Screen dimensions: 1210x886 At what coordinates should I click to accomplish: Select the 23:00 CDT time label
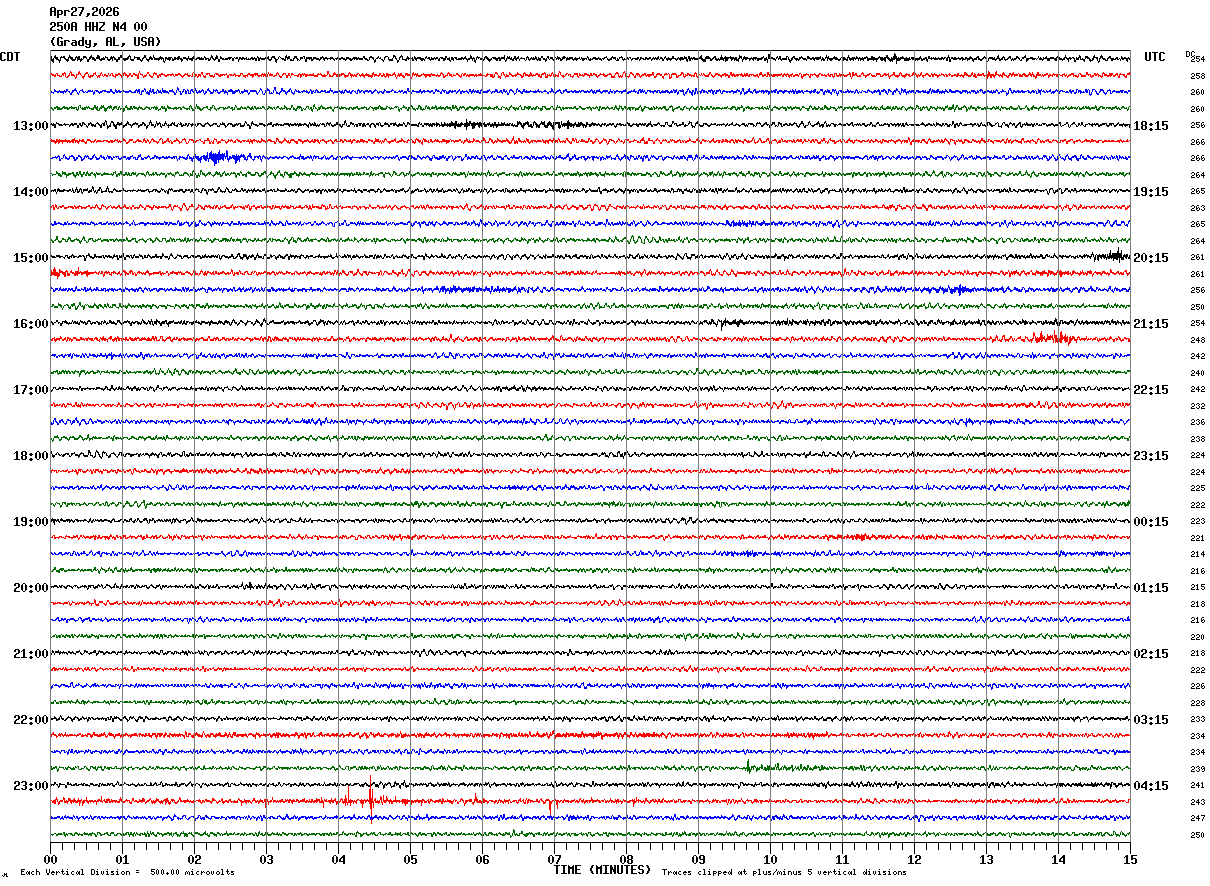point(30,786)
